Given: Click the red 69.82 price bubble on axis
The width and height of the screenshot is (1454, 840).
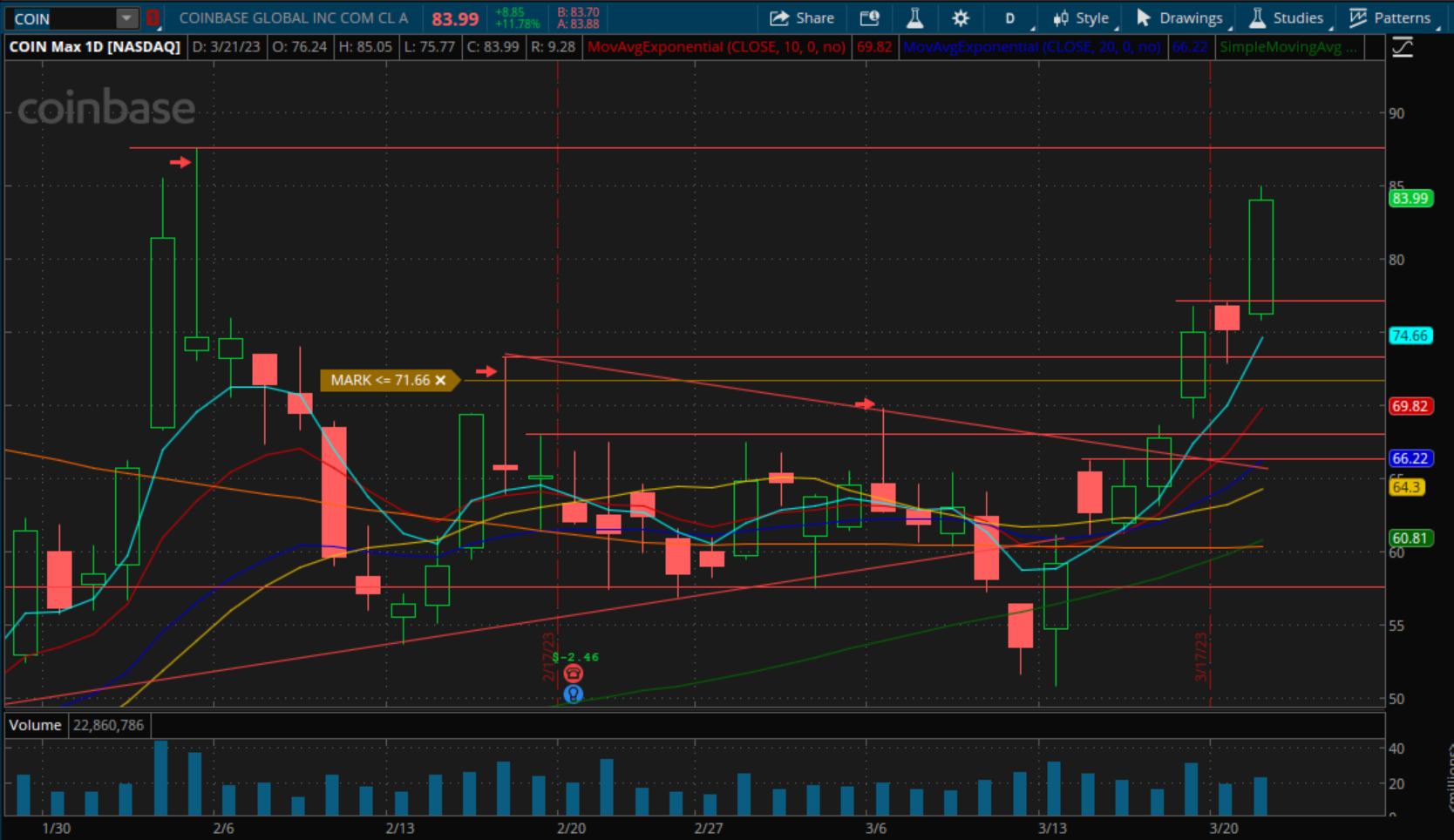Looking at the screenshot, I should (1410, 406).
